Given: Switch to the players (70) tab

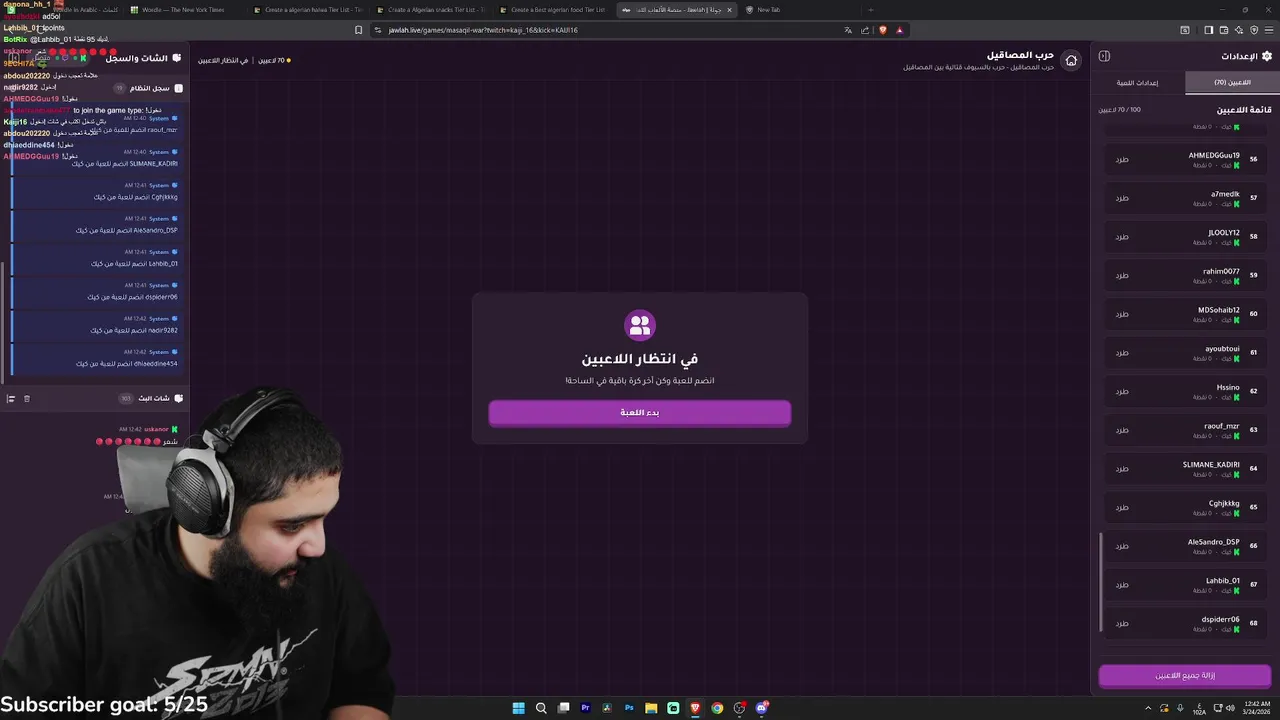Looking at the screenshot, I should (x=1232, y=83).
